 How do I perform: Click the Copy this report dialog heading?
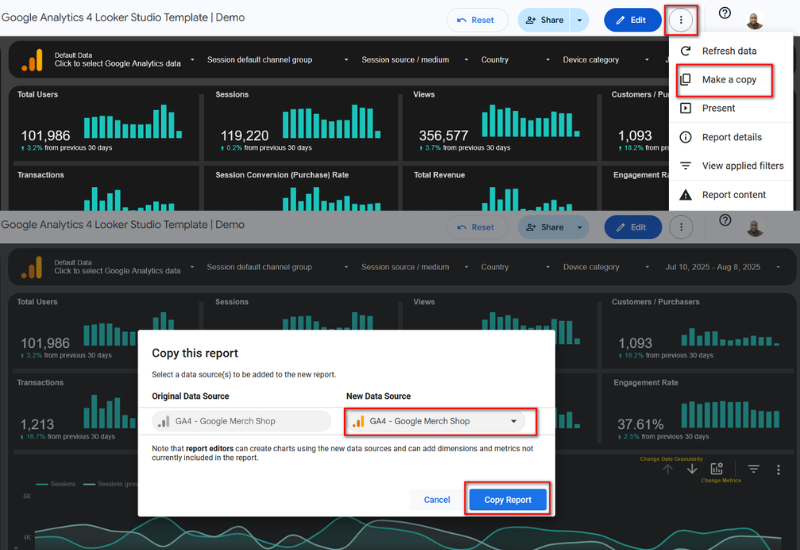(x=195, y=353)
